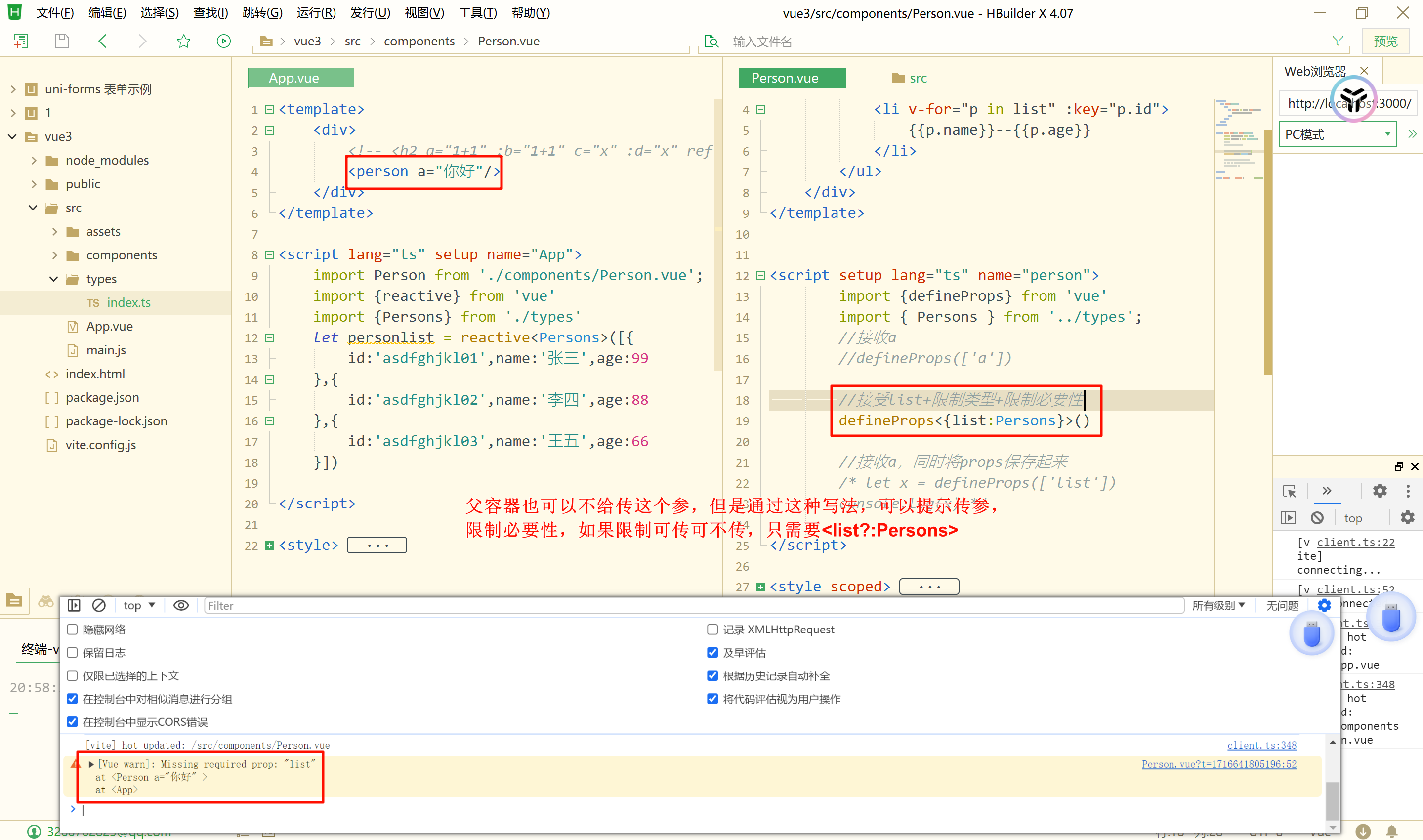Click the filter funnel icon
Viewport: 1423px width, 840px height.
1338,41
